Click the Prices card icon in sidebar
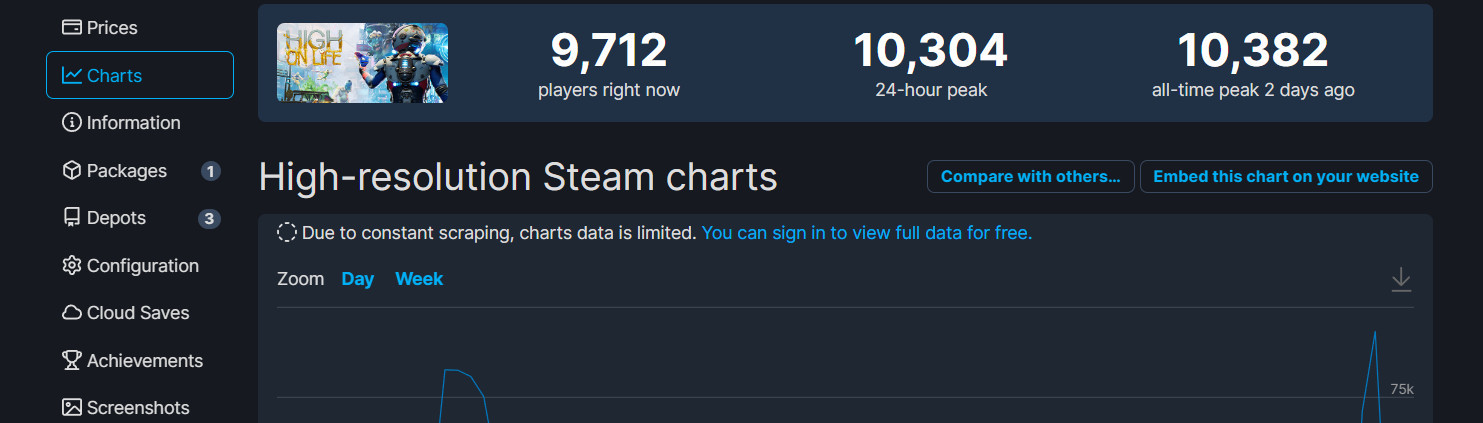Screen dimensions: 1483x423 [72, 28]
